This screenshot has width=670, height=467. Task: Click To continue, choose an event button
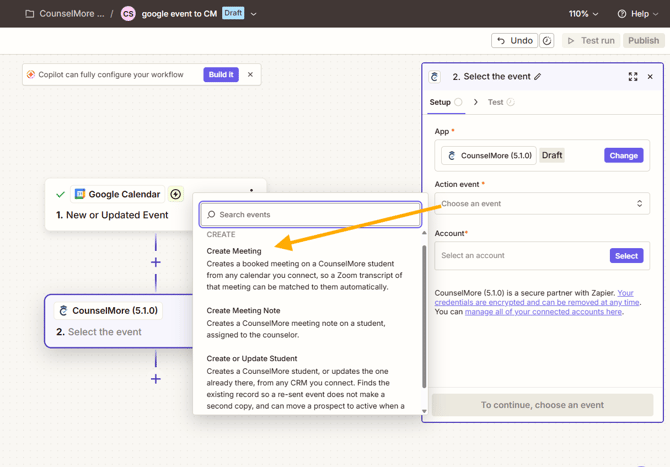[x=542, y=405]
